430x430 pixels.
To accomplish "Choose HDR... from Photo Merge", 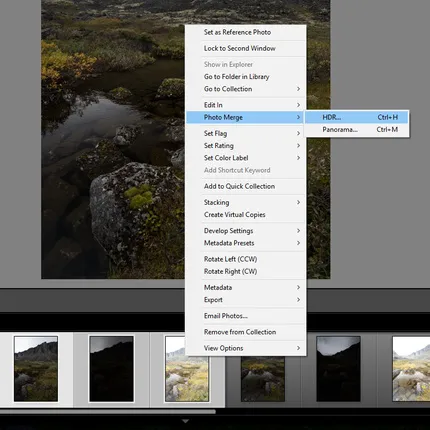I will point(357,117).
